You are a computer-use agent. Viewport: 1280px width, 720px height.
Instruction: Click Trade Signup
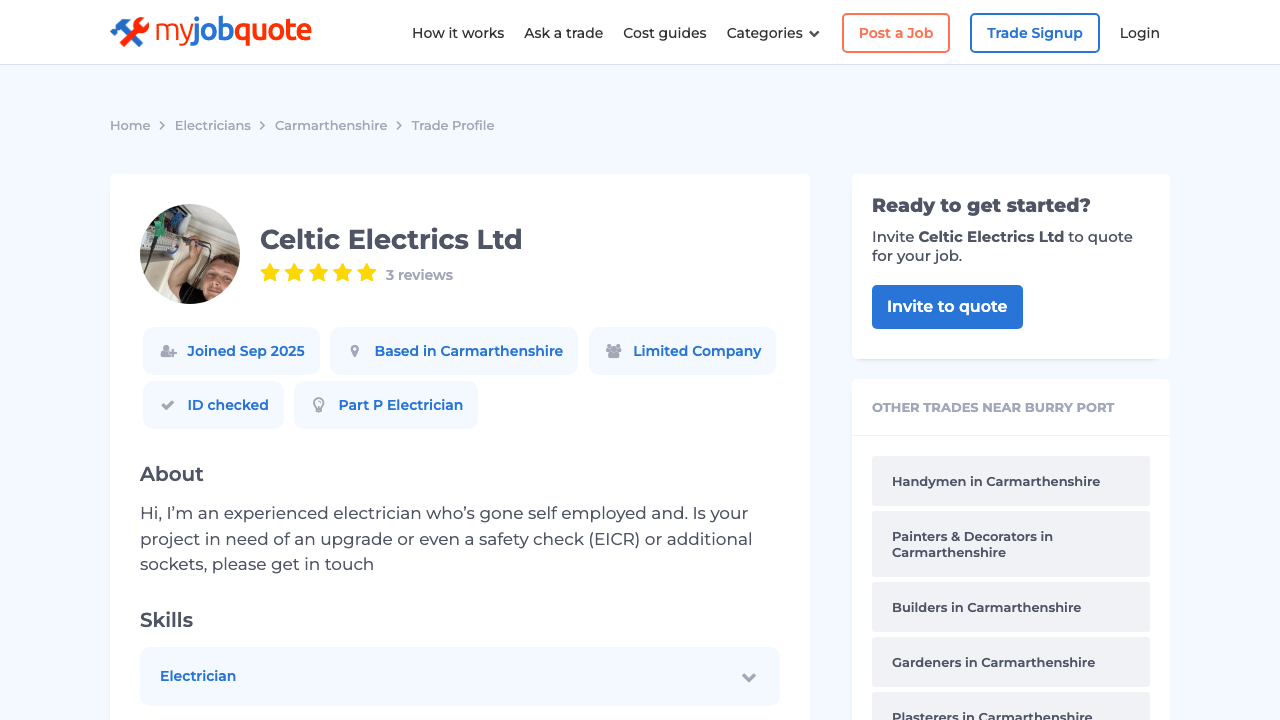tap(1034, 32)
